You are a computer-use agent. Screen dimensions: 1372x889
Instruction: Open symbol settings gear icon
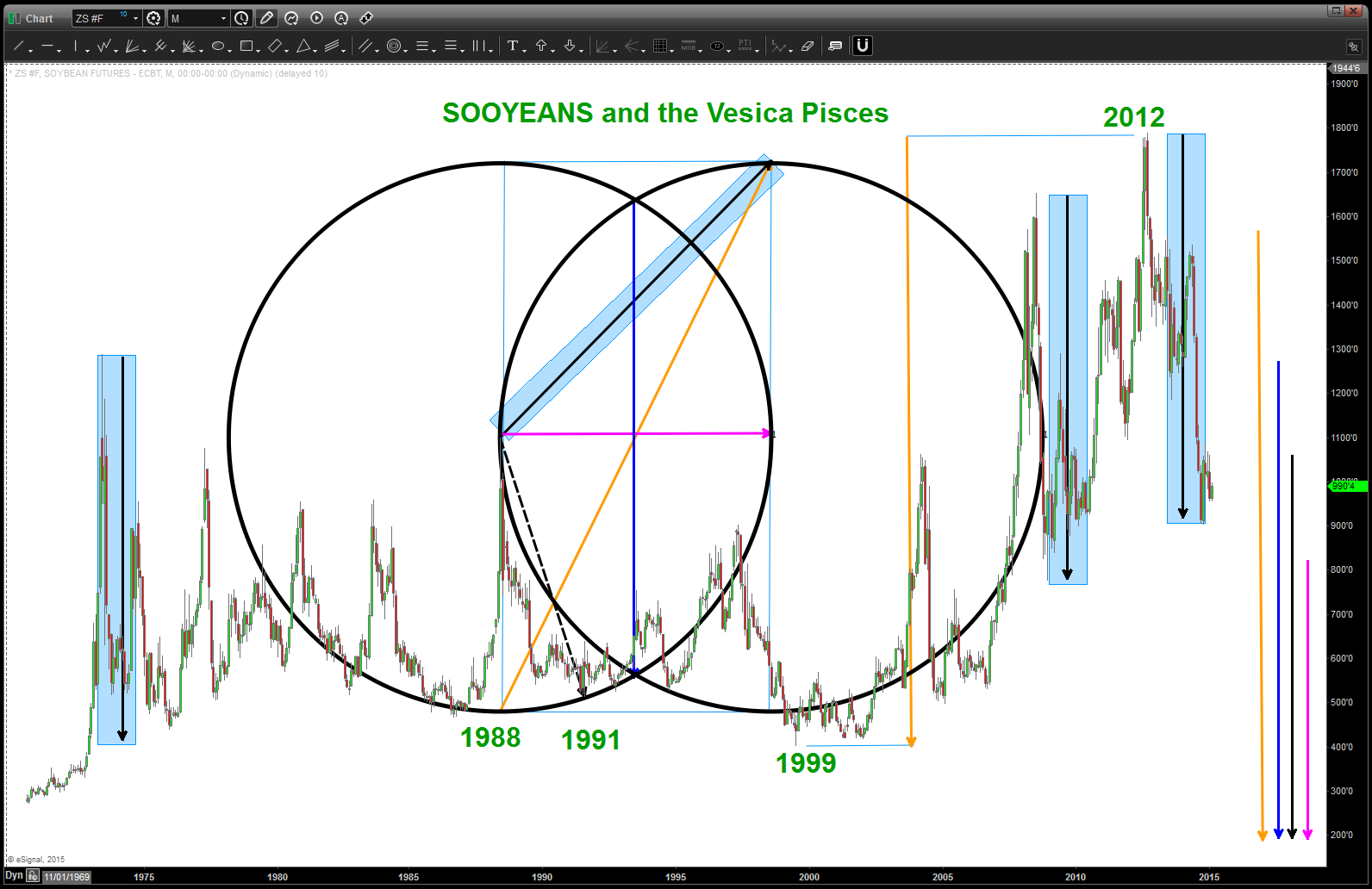tap(153, 18)
